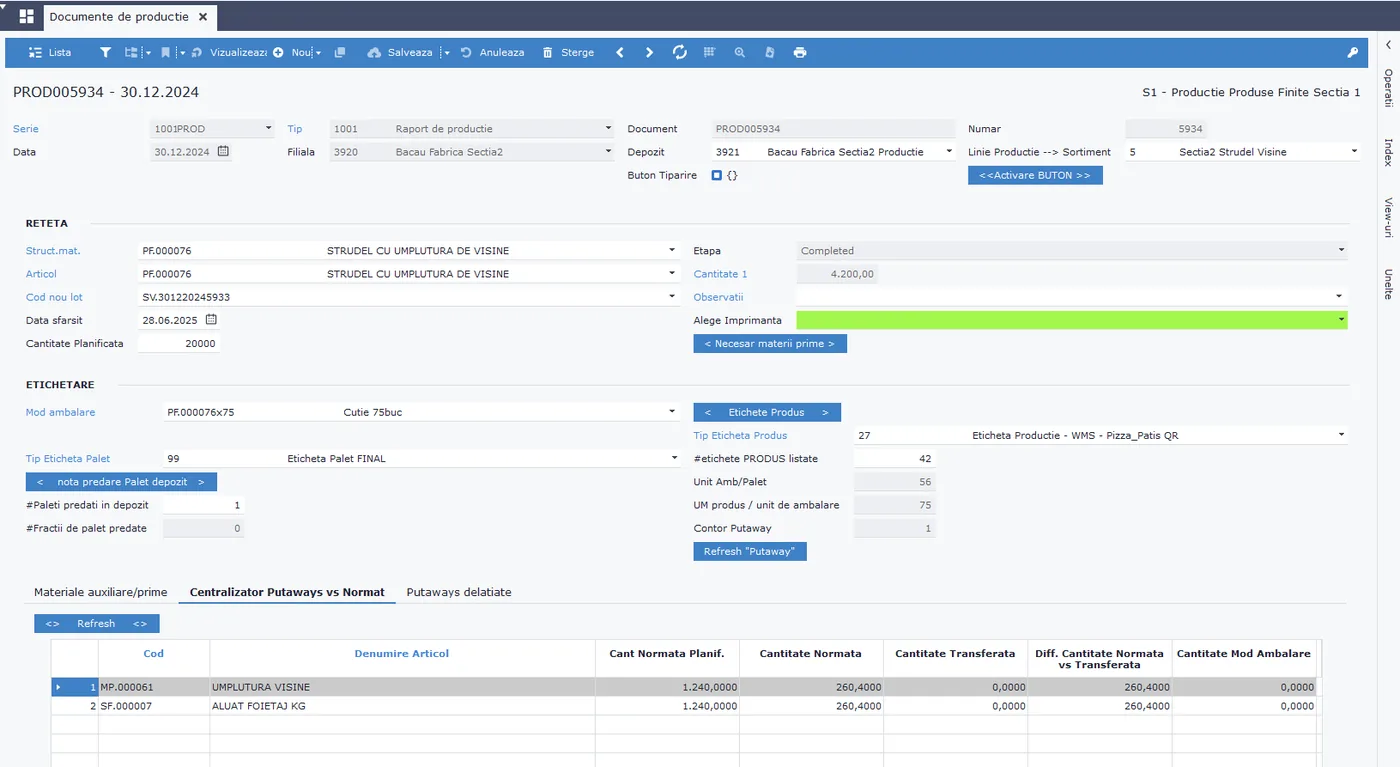The height and width of the screenshot is (767, 1400).
Task: Click the Cantitate Planificata input field
Action: (x=178, y=343)
